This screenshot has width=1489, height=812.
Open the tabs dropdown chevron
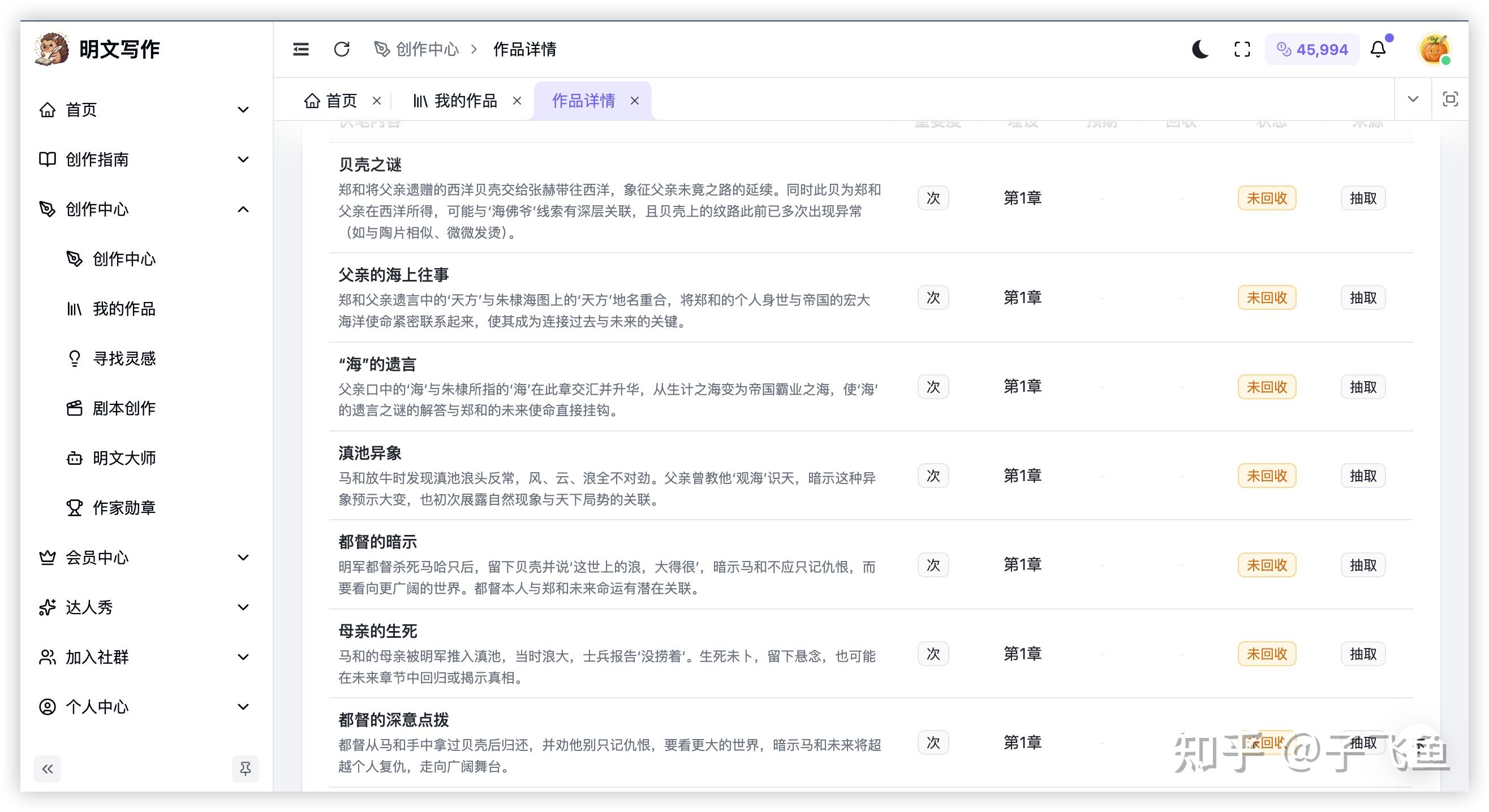1413,99
